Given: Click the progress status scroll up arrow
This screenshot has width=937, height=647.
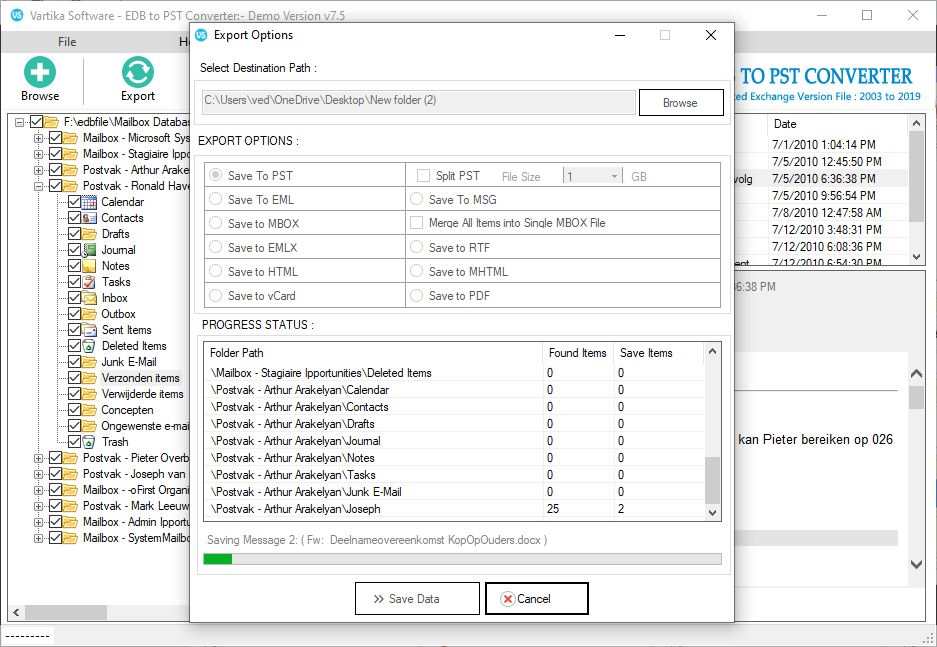Looking at the screenshot, I should (x=712, y=351).
